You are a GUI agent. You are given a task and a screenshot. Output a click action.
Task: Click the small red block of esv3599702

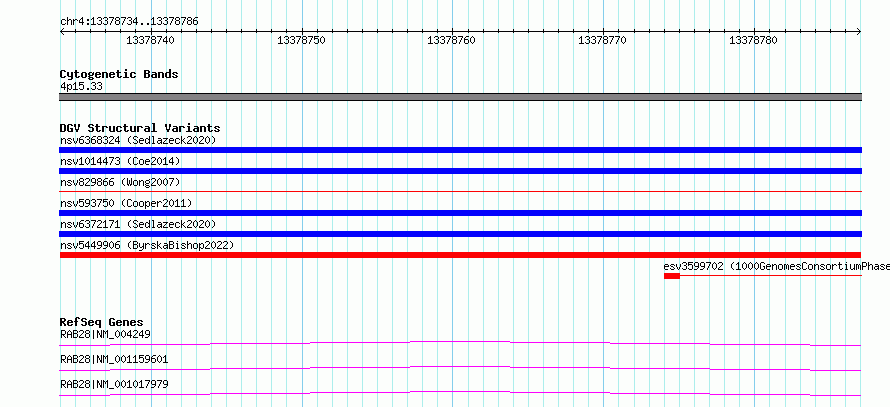click(671, 276)
